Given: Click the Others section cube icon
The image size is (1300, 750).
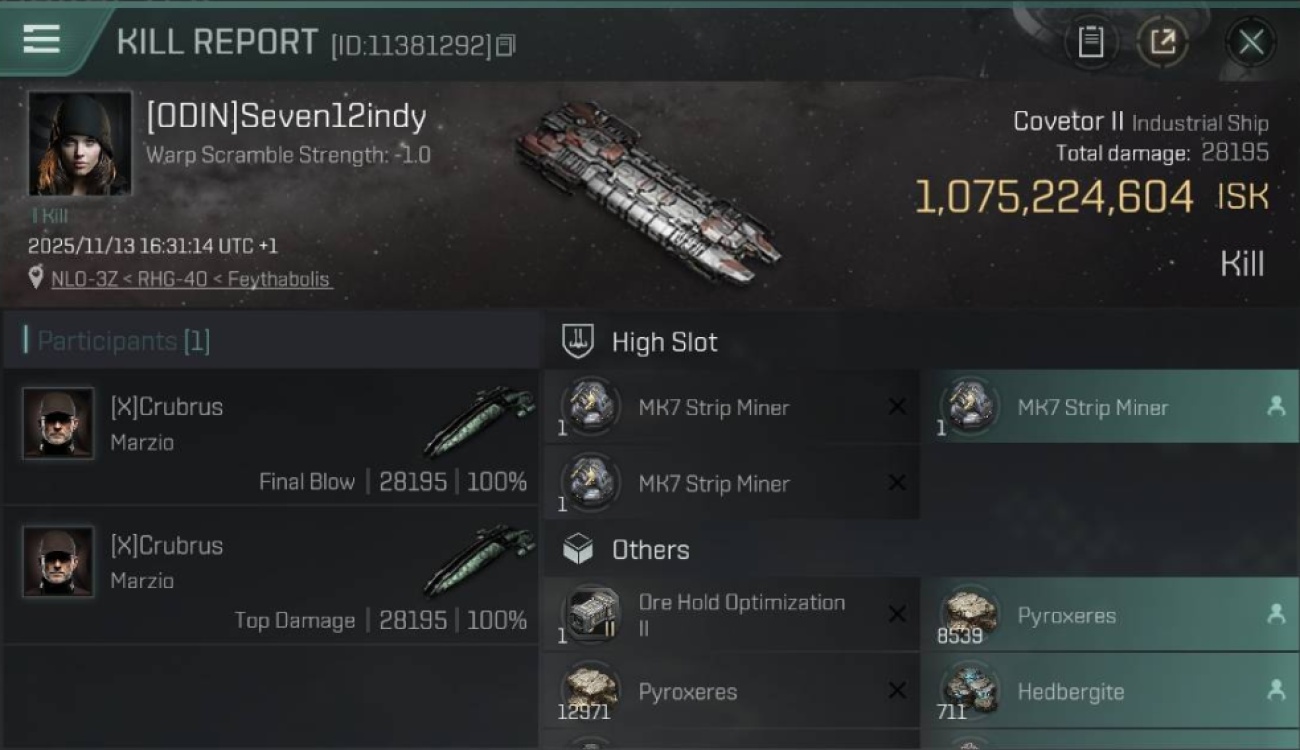Looking at the screenshot, I should point(578,549).
